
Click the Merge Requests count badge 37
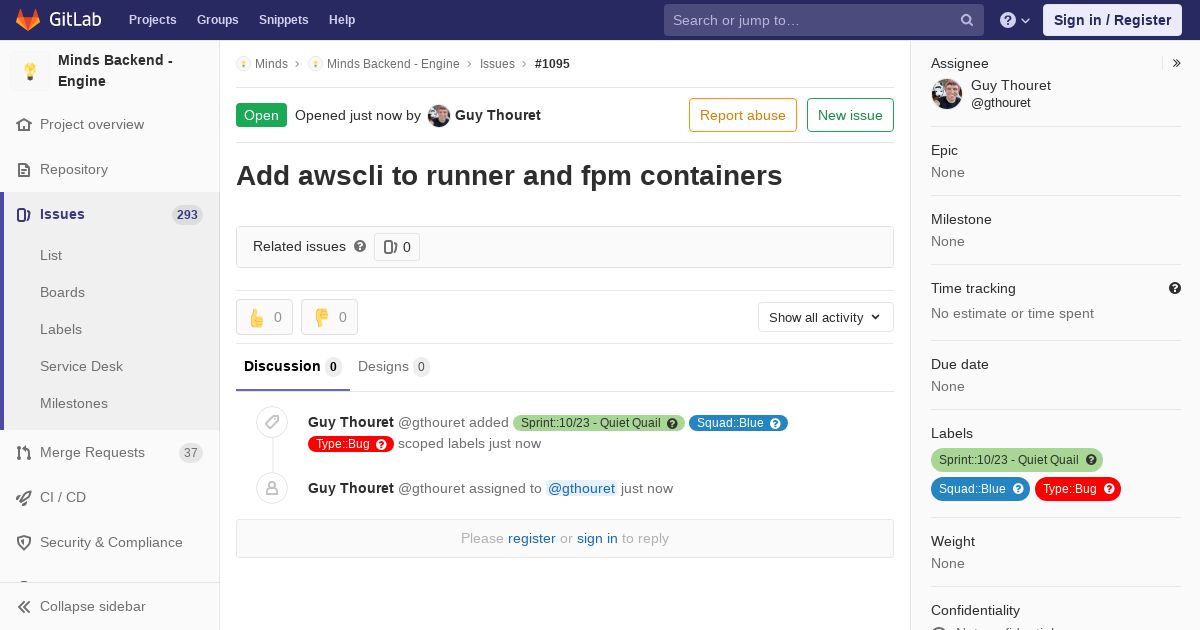click(x=190, y=453)
